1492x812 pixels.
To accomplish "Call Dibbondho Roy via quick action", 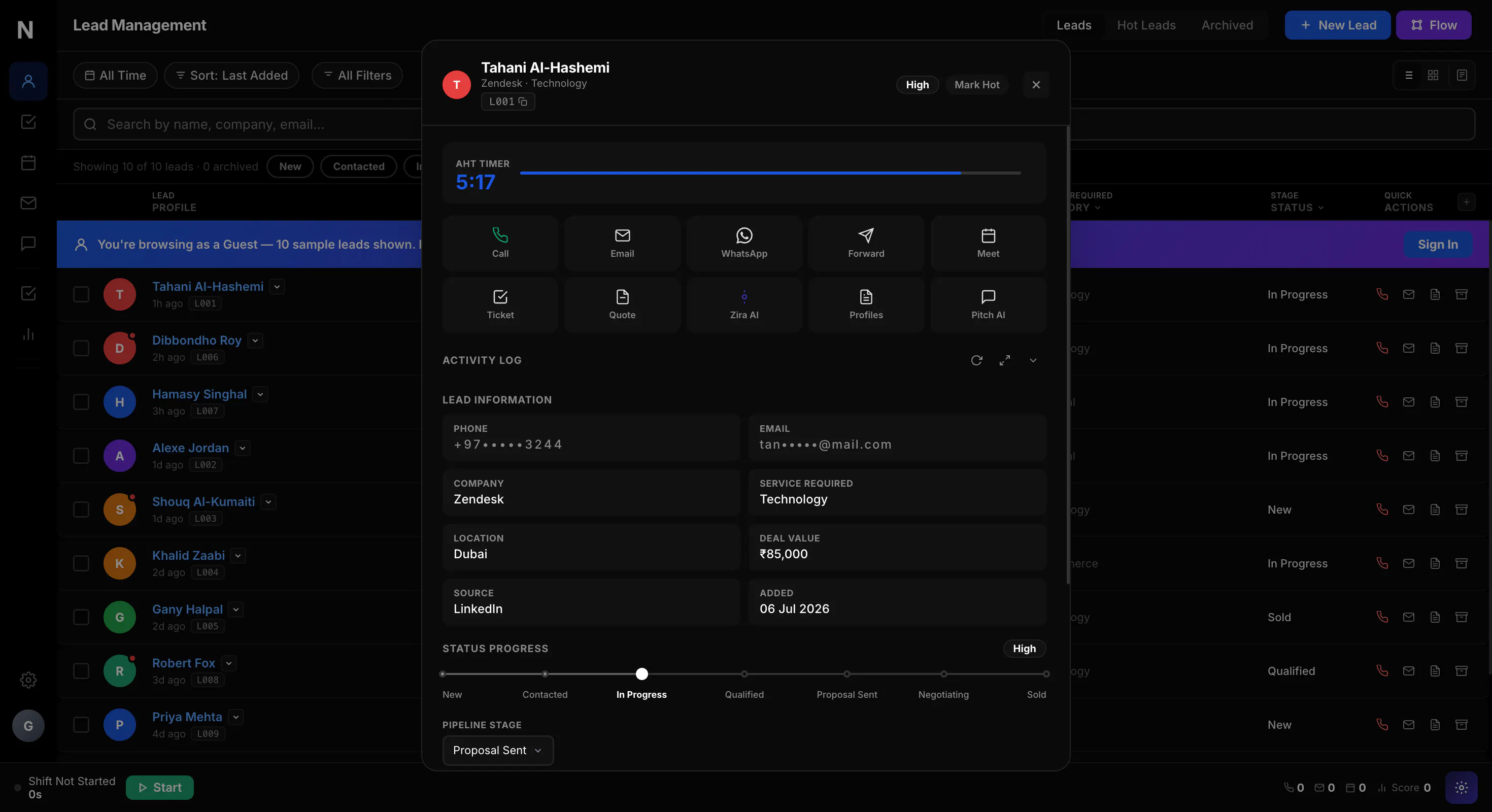I will (1382, 348).
